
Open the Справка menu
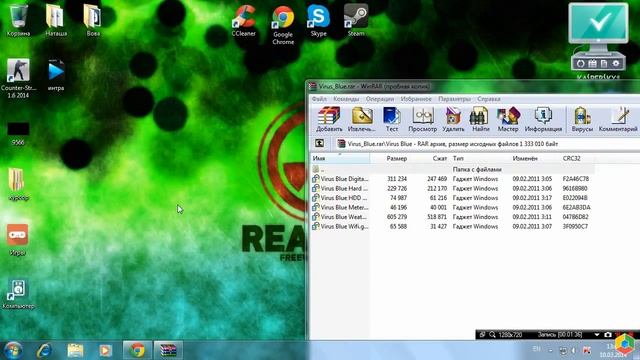pyautogui.click(x=489, y=99)
